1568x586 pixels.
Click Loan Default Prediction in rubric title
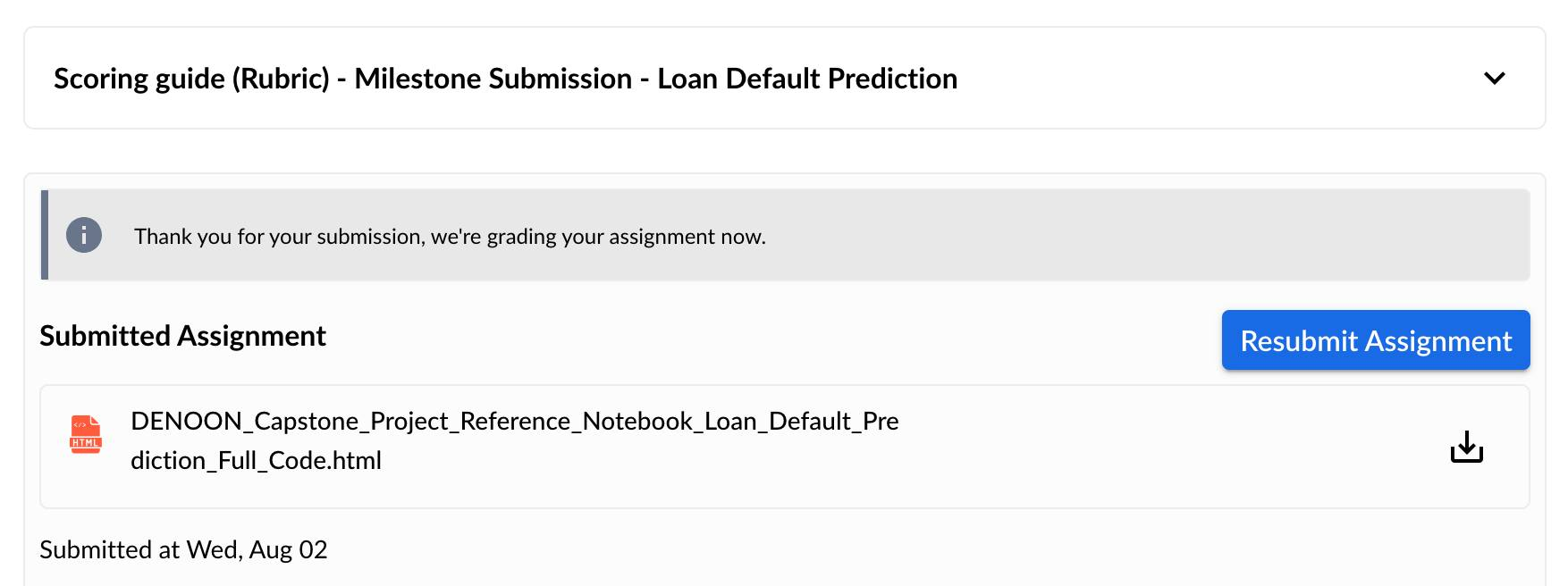(807, 79)
